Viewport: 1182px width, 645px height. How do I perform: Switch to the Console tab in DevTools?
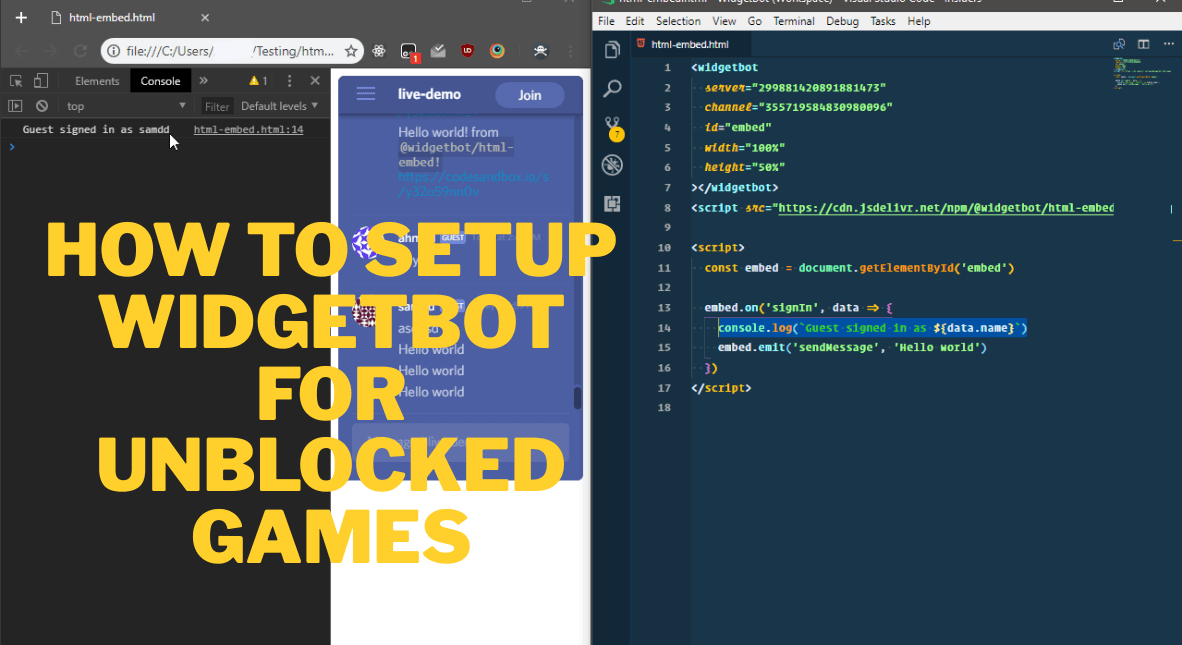click(x=161, y=81)
